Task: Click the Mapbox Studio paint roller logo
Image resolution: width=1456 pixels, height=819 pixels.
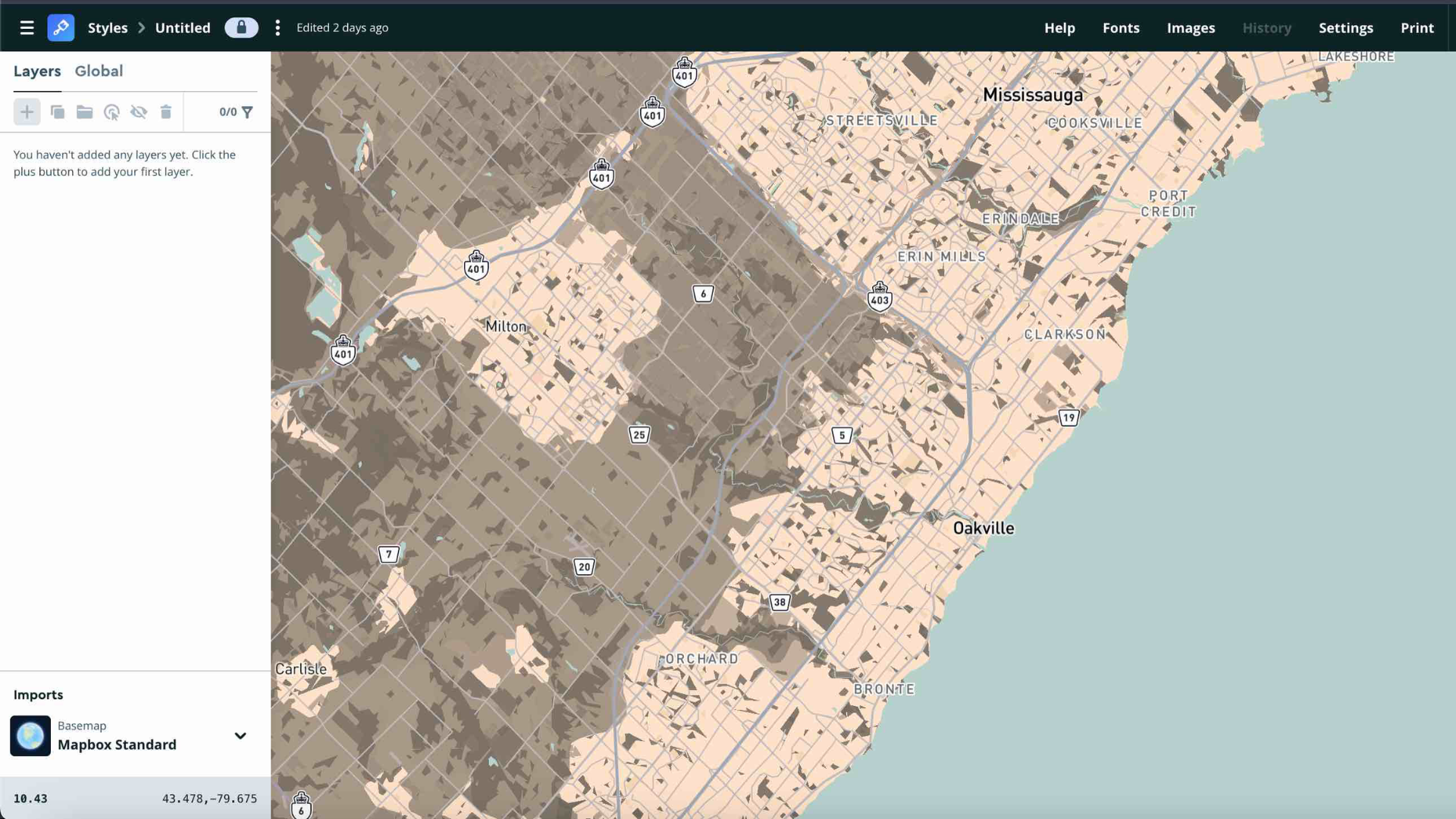Action: [x=61, y=27]
